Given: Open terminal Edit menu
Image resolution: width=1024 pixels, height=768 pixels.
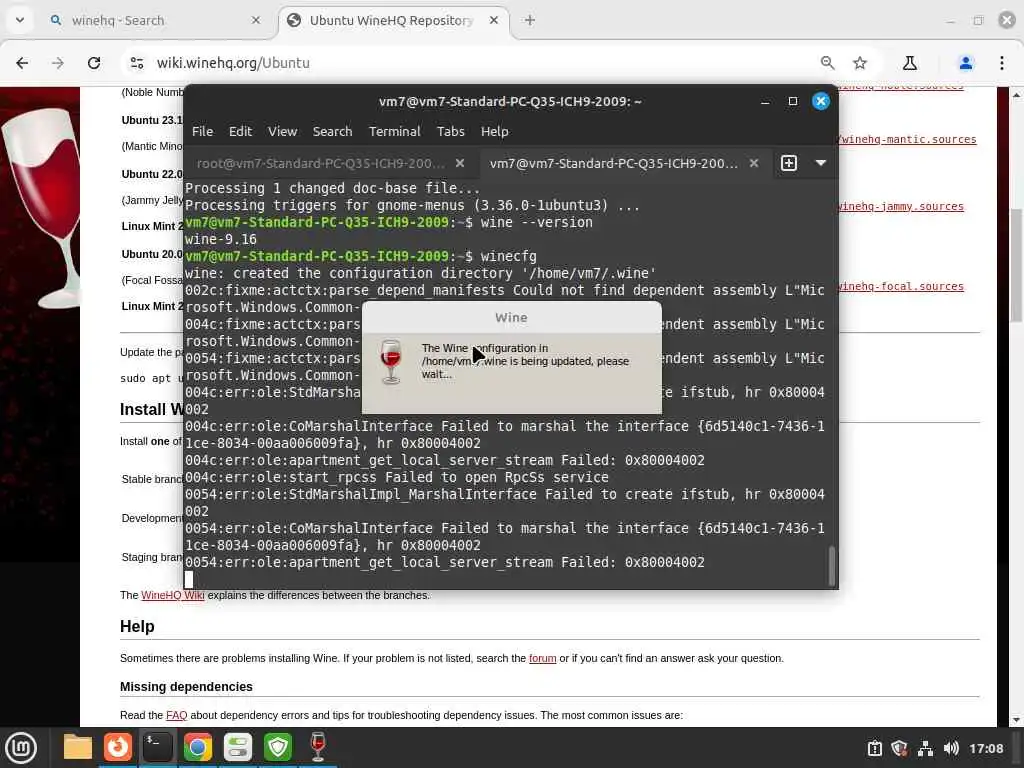Looking at the screenshot, I should pos(240,131).
